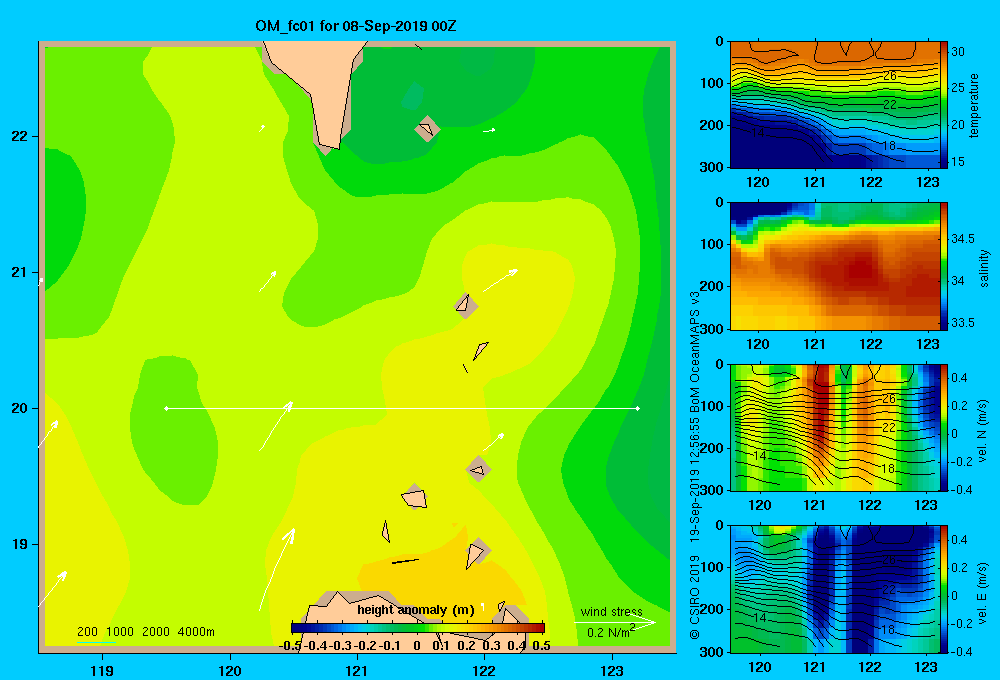1000x680 pixels.
Task: Click the "vel. E (m/s)" axis label
Action: pos(983,592)
